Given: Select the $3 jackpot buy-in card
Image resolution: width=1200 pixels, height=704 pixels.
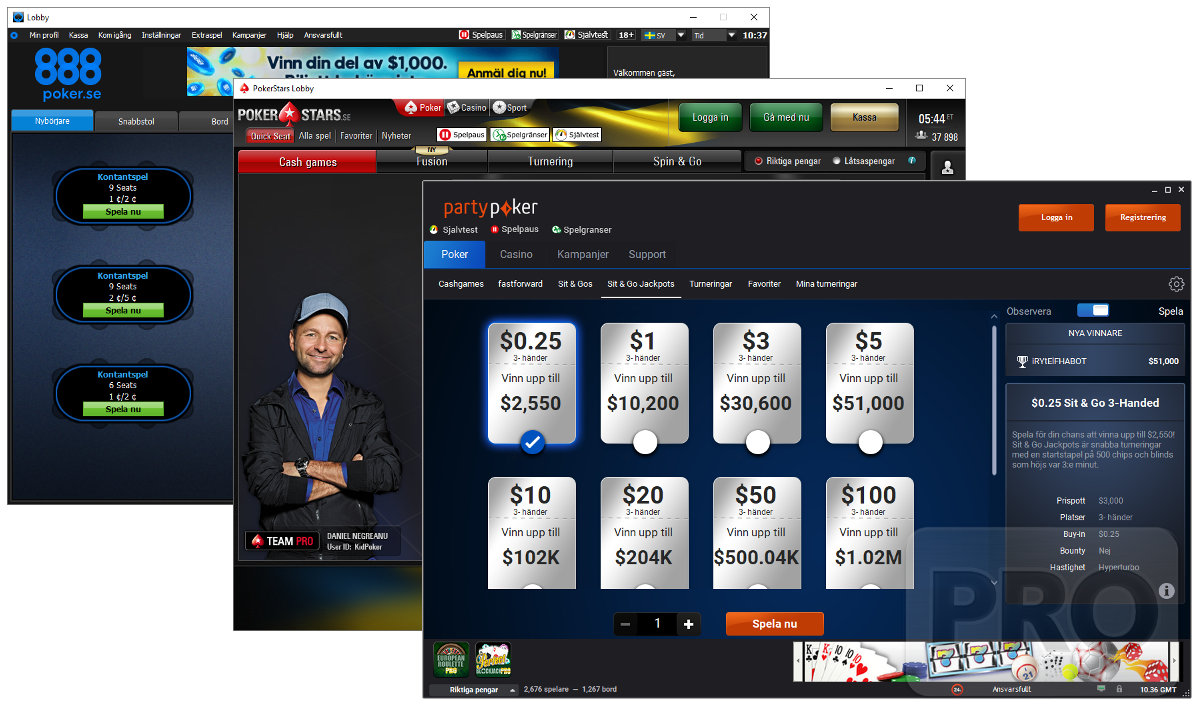Looking at the screenshot, I should (x=757, y=383).
